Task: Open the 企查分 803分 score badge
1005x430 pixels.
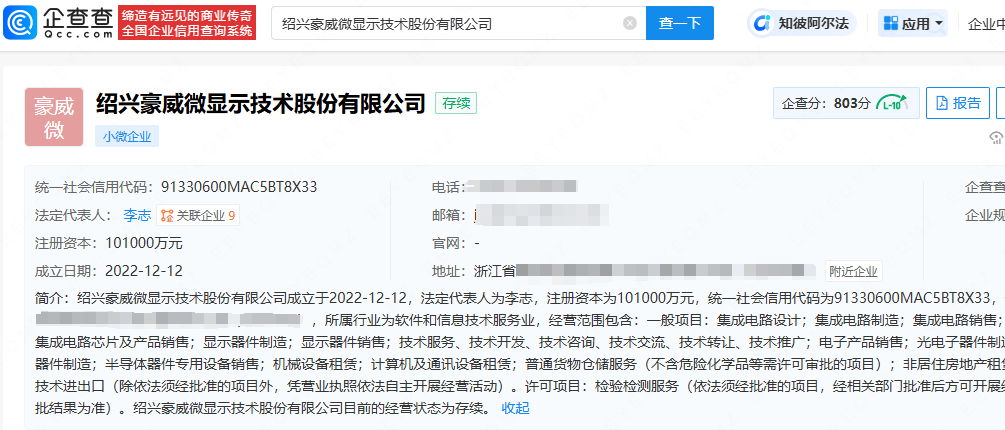Action: [x=846, y=103]
